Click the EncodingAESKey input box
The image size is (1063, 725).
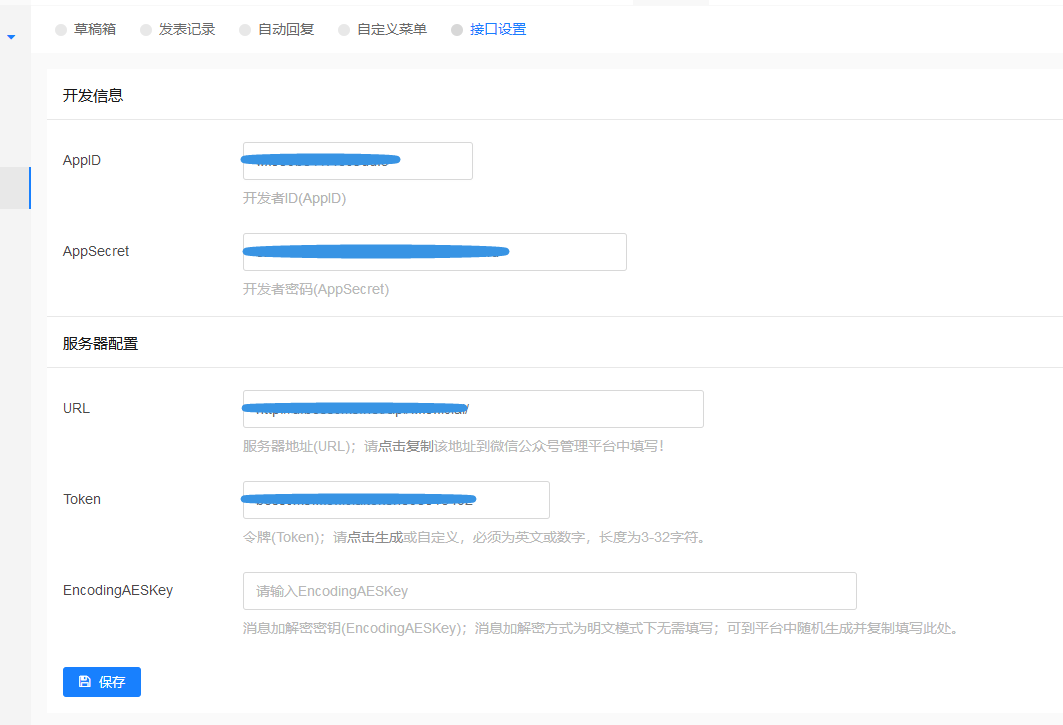(549, 591)
